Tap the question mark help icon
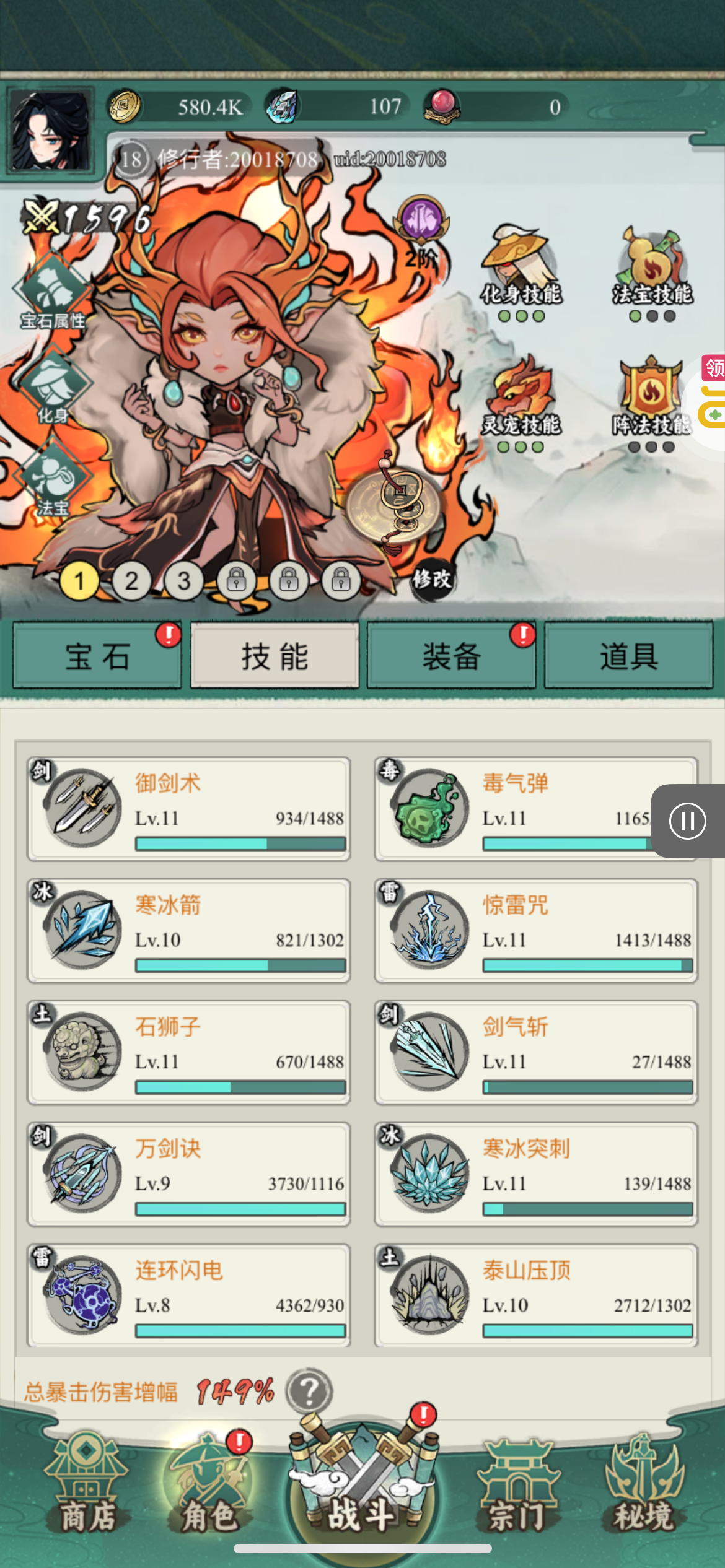 pyautogui.click(x=309, y=1391)
